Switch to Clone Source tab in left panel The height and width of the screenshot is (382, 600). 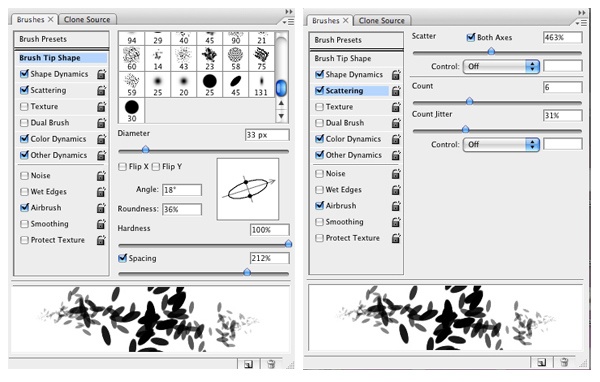(87, 20)
